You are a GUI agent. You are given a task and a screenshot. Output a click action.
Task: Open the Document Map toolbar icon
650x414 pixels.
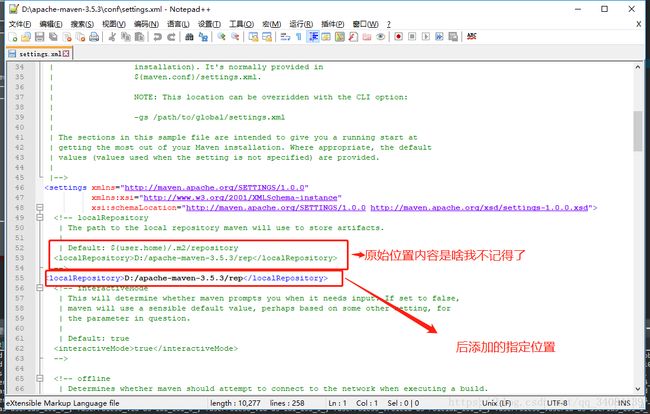click(340, 37)
